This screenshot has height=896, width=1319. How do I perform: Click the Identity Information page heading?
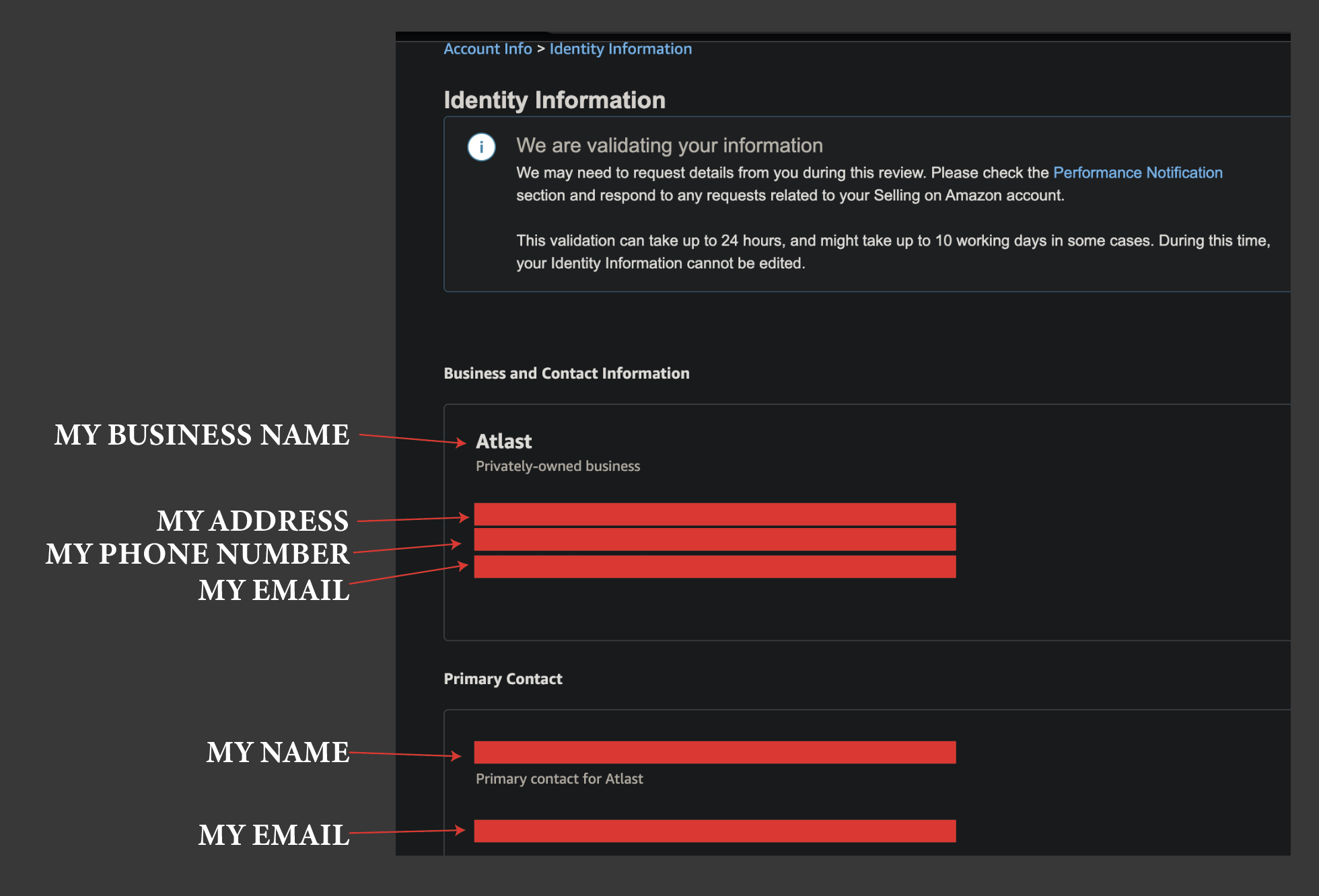555,100
